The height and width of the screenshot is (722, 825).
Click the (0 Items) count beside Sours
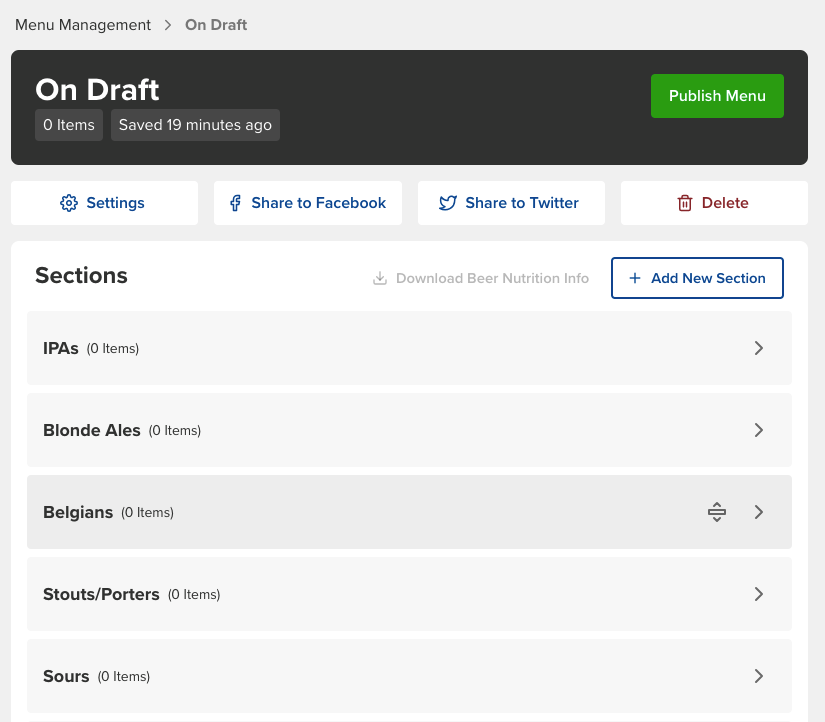[124, 677]
